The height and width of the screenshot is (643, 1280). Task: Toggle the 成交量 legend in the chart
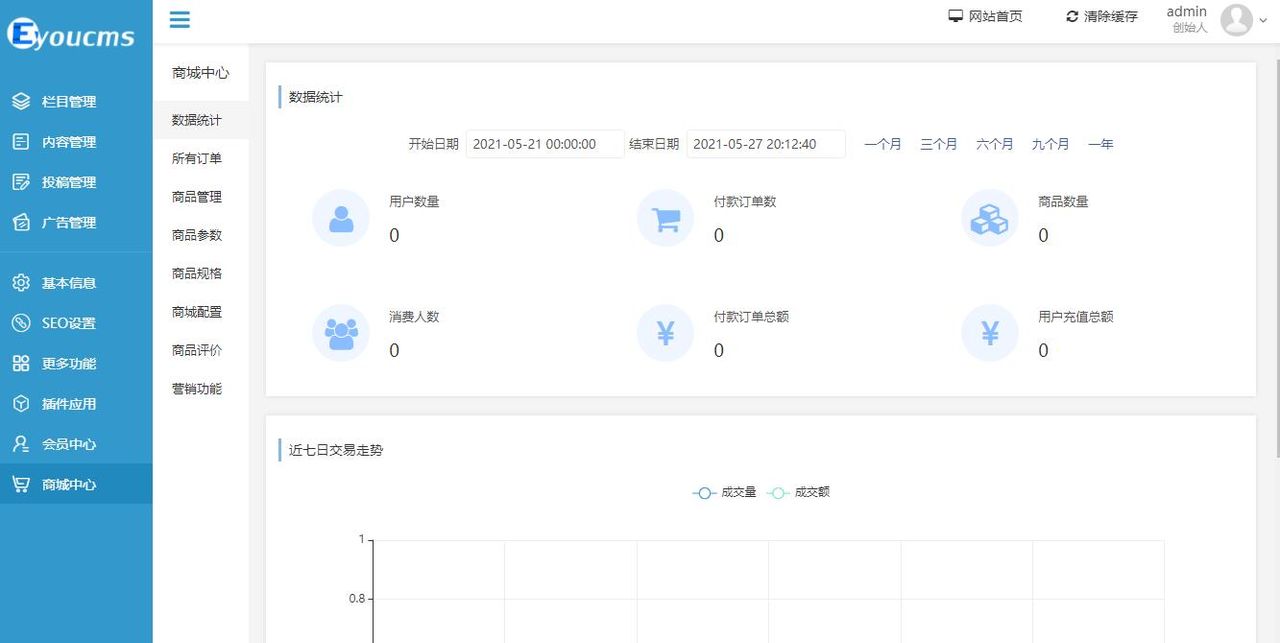(724, 492)
